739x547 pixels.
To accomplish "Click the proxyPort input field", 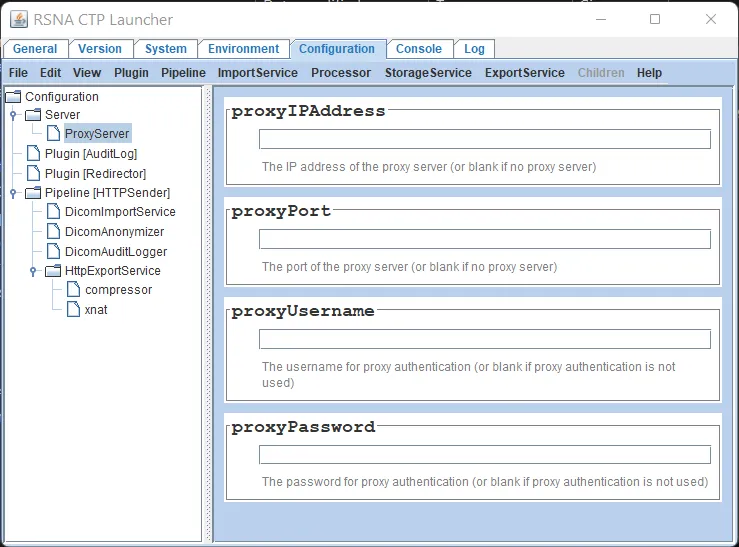I will [484, 239].
